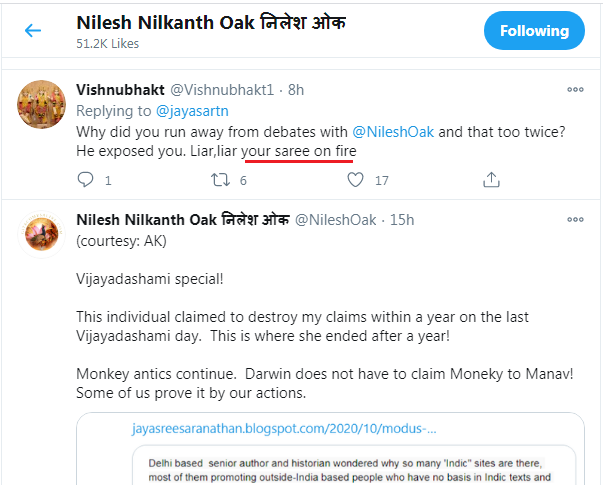Image resolution: width=608 pixels, height=485 pixels.
Task: Open Nilesh Oak's avatar
Action: [x=40, y=235]
